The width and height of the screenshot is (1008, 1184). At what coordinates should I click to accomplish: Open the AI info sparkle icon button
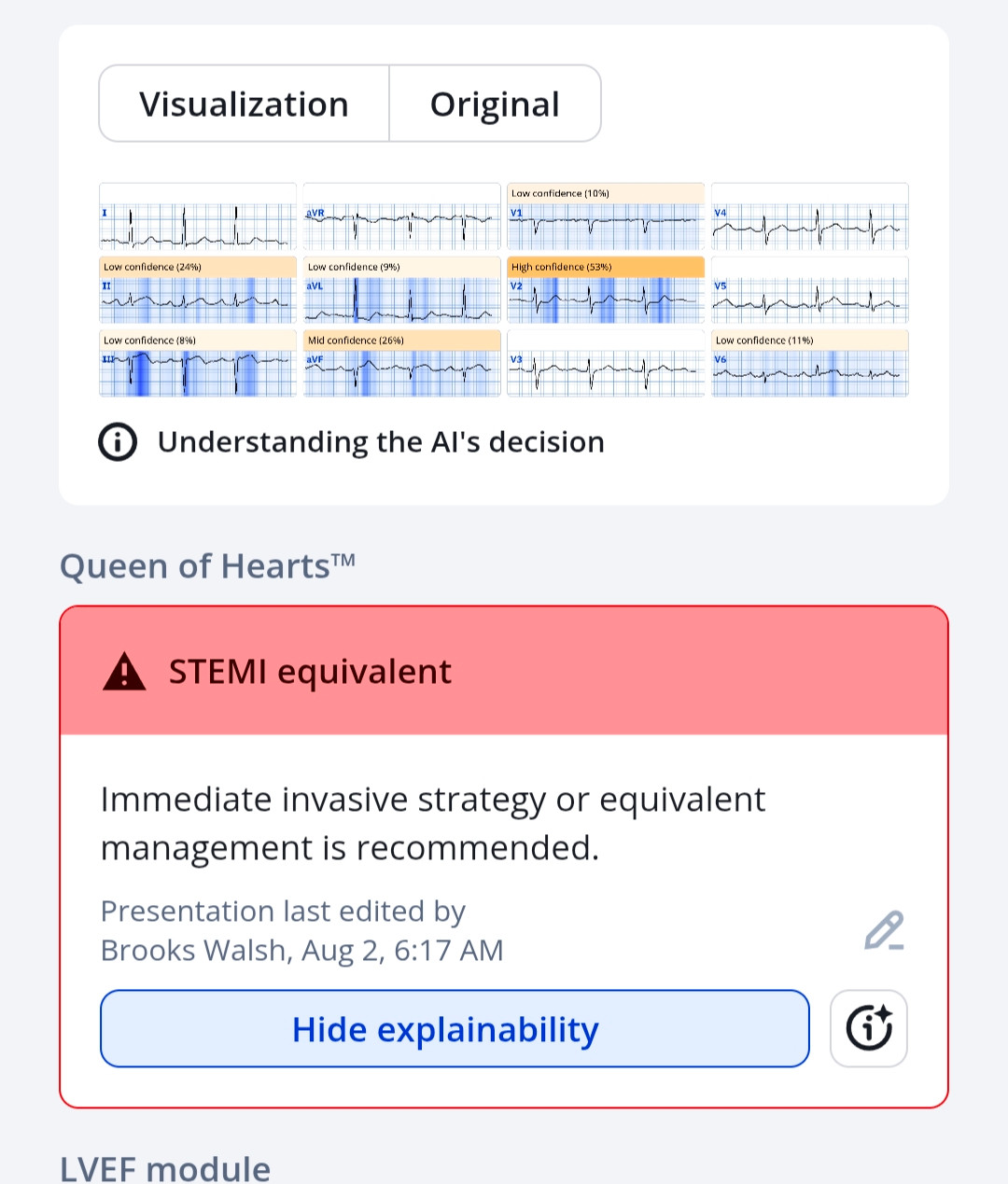(x=869, y=1028)
